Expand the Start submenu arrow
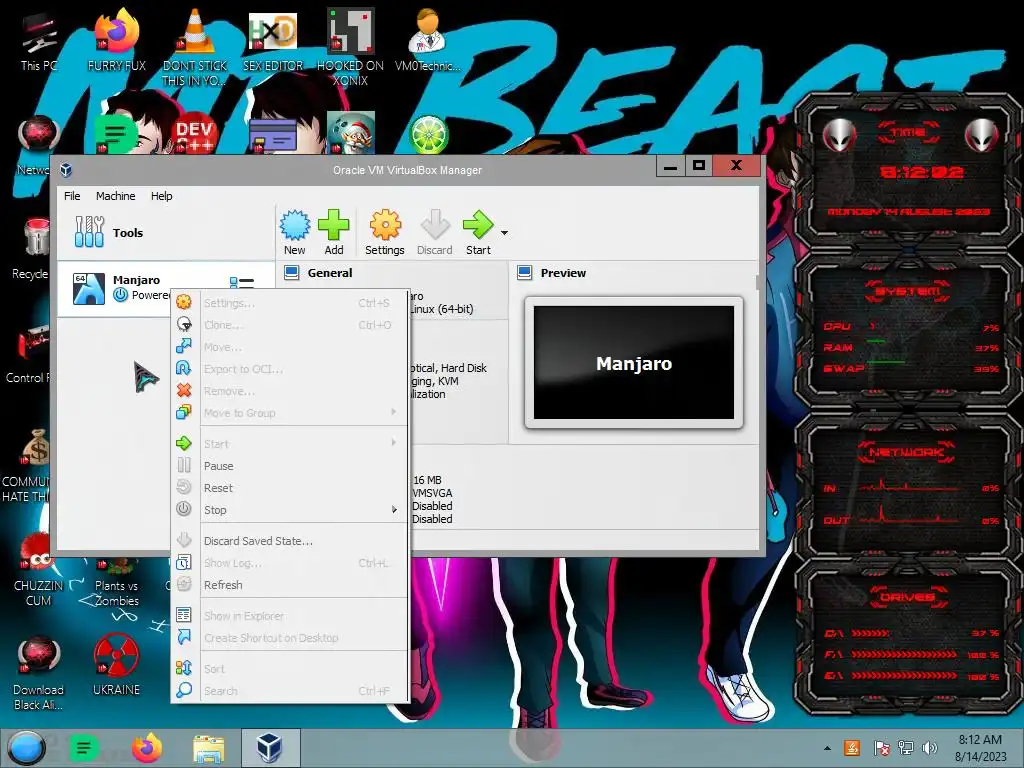The image size is (1024, 768). (394, 443)
